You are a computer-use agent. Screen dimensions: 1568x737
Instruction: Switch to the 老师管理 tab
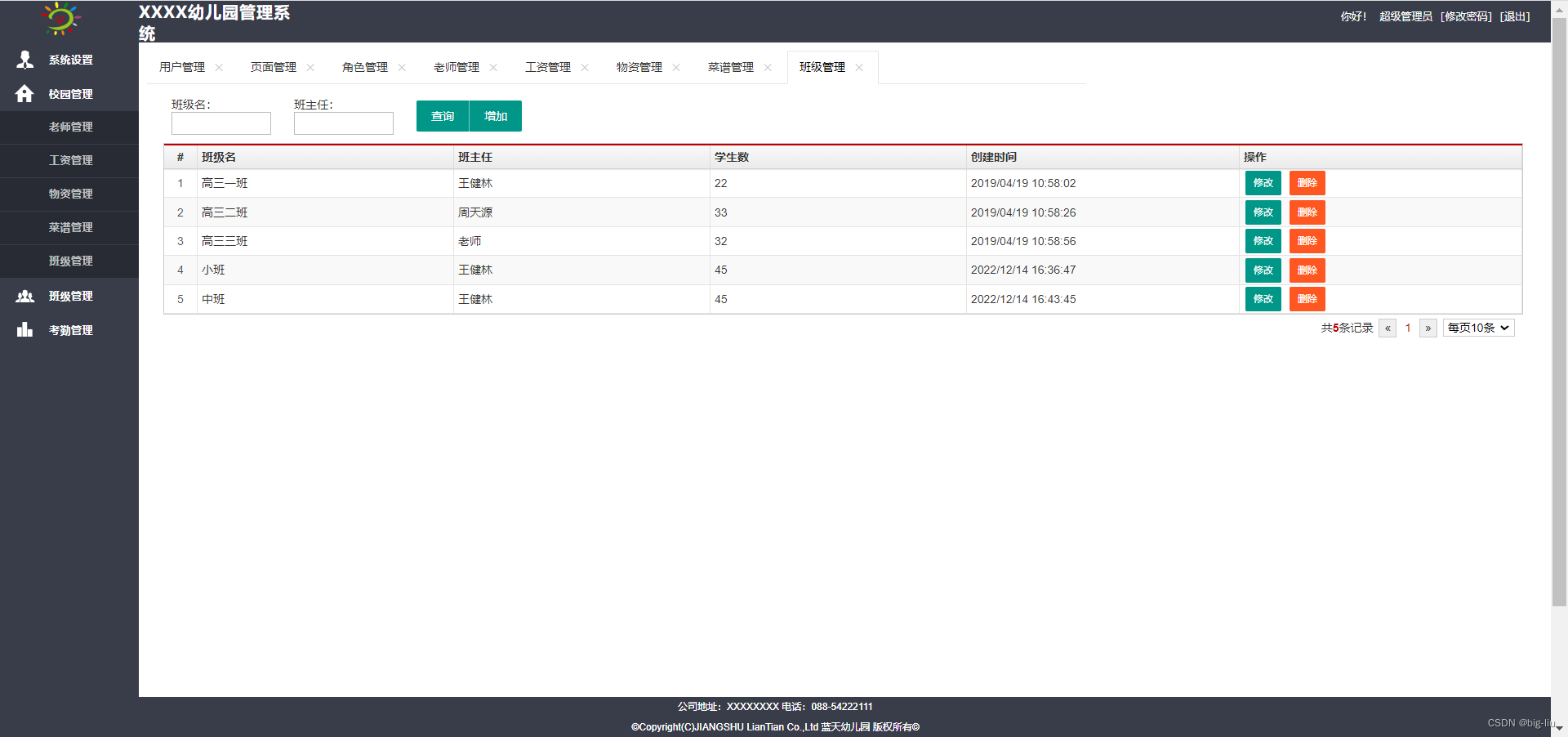[457, 67]
